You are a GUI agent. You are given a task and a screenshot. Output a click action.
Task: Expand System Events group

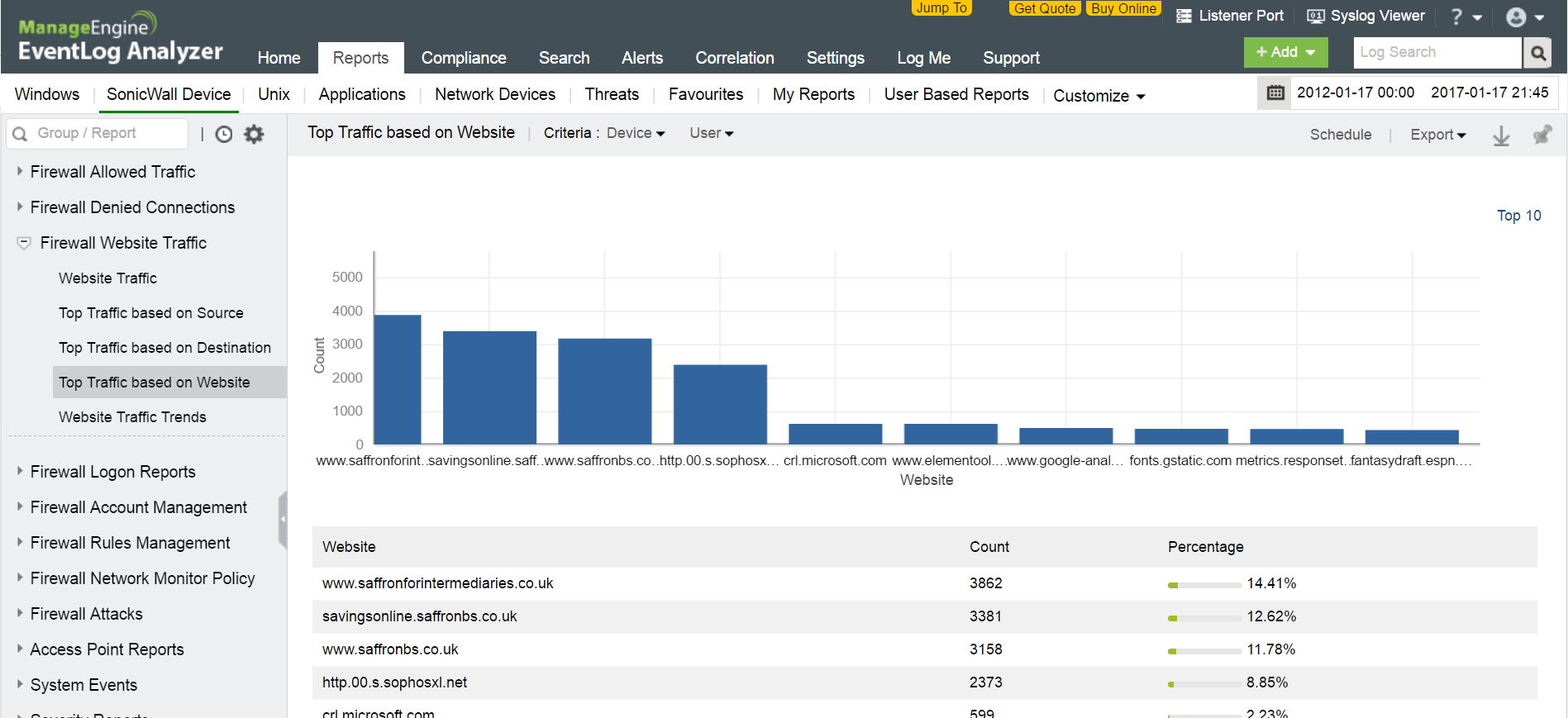(20, 684)
